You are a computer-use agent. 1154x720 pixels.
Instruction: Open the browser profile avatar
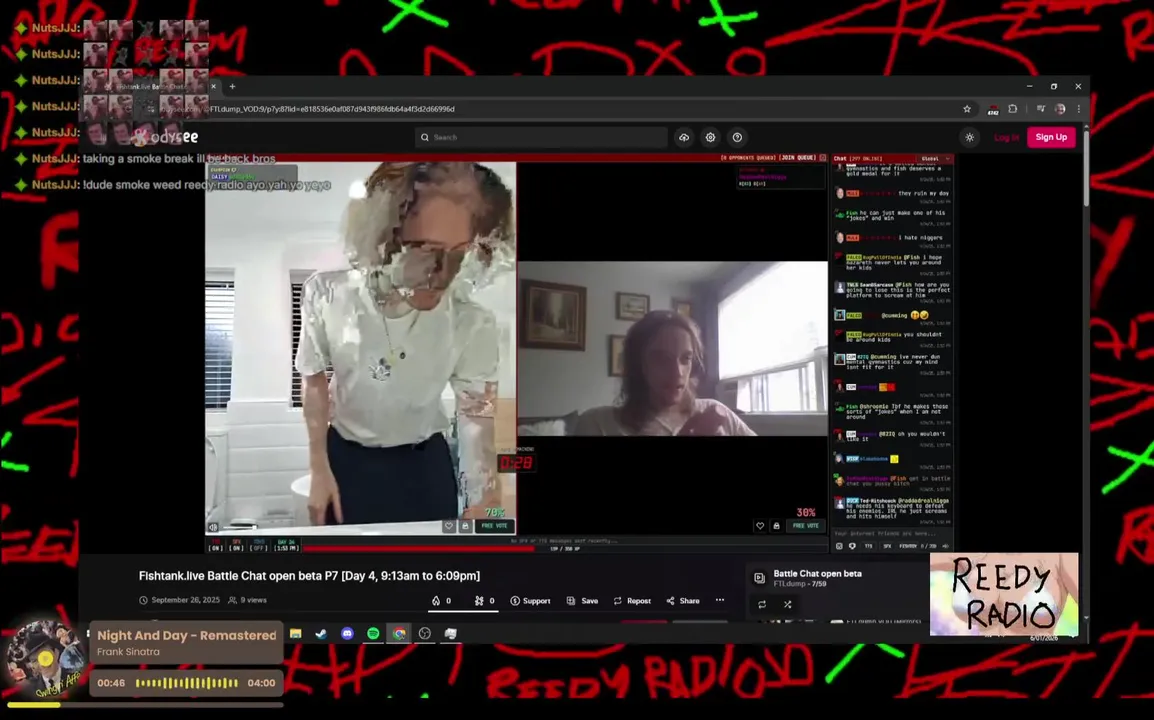(x=1060, y=109)
